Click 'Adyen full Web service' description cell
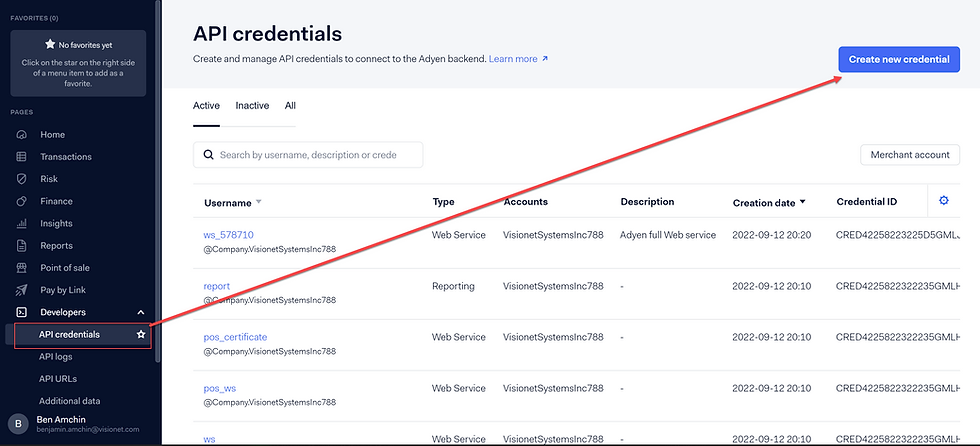This screenshot has height=446, width=980. [668, 235]
